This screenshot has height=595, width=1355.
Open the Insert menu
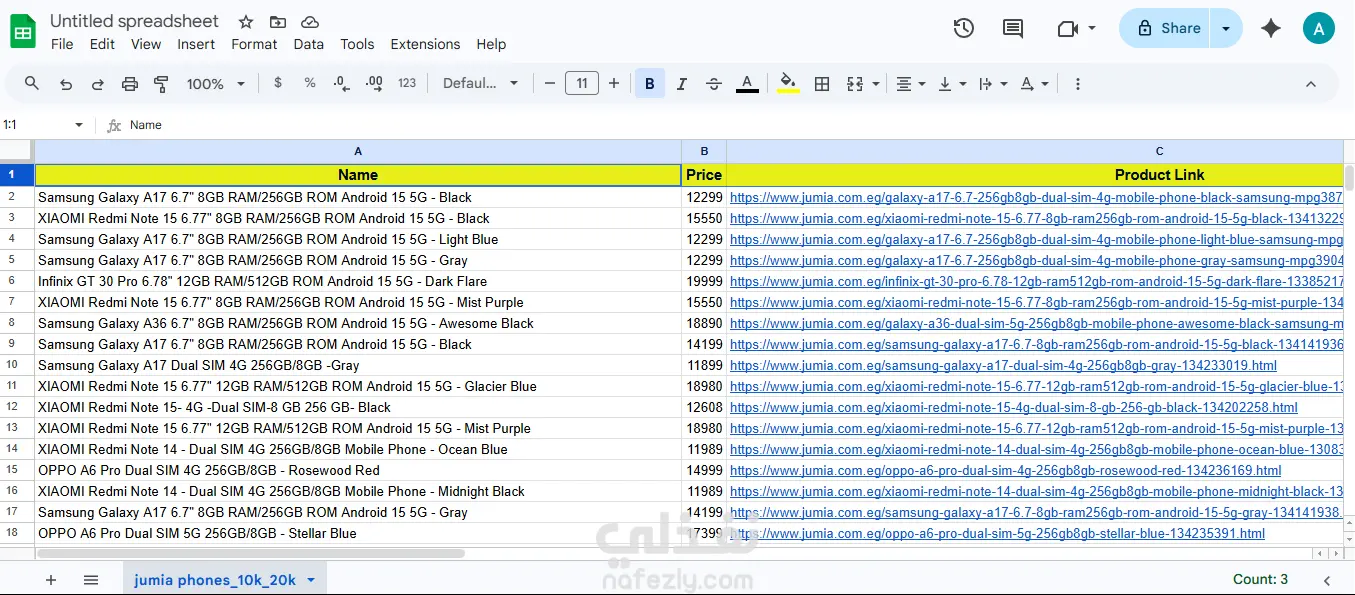click(196, 44)
